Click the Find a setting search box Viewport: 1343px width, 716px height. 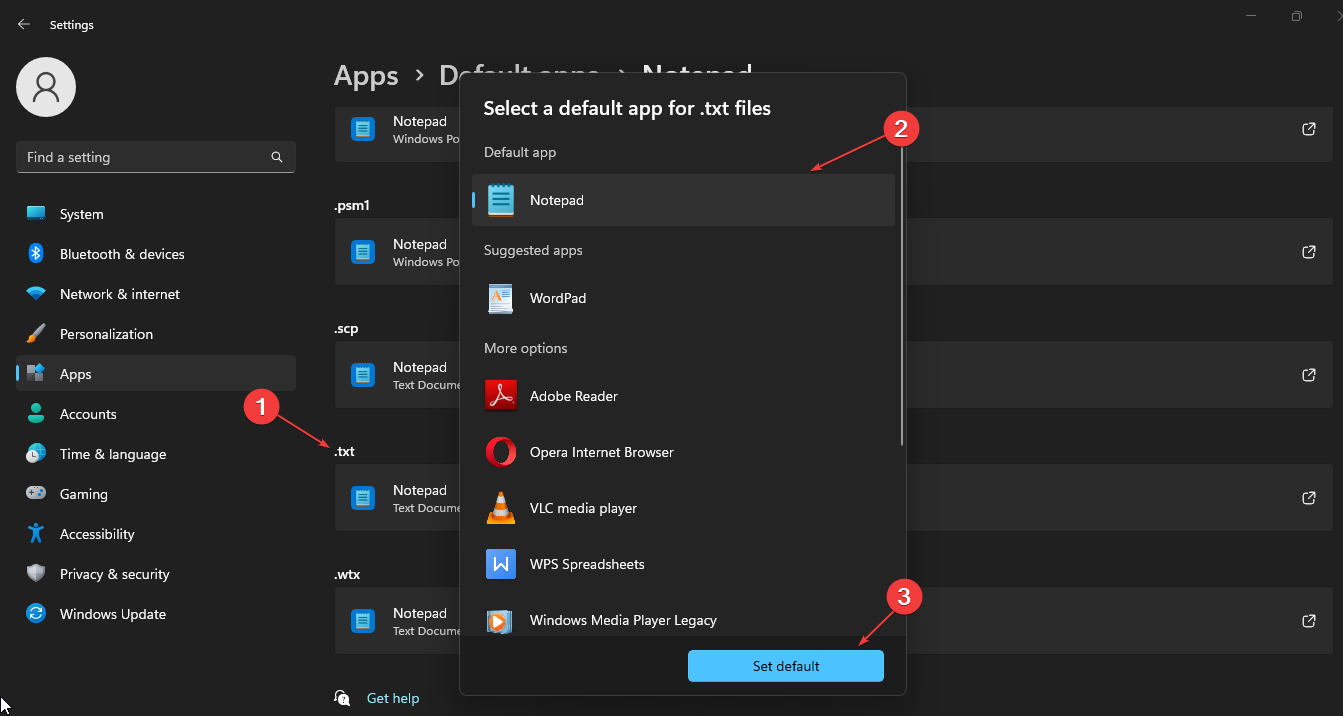click(x=140, y=157)
